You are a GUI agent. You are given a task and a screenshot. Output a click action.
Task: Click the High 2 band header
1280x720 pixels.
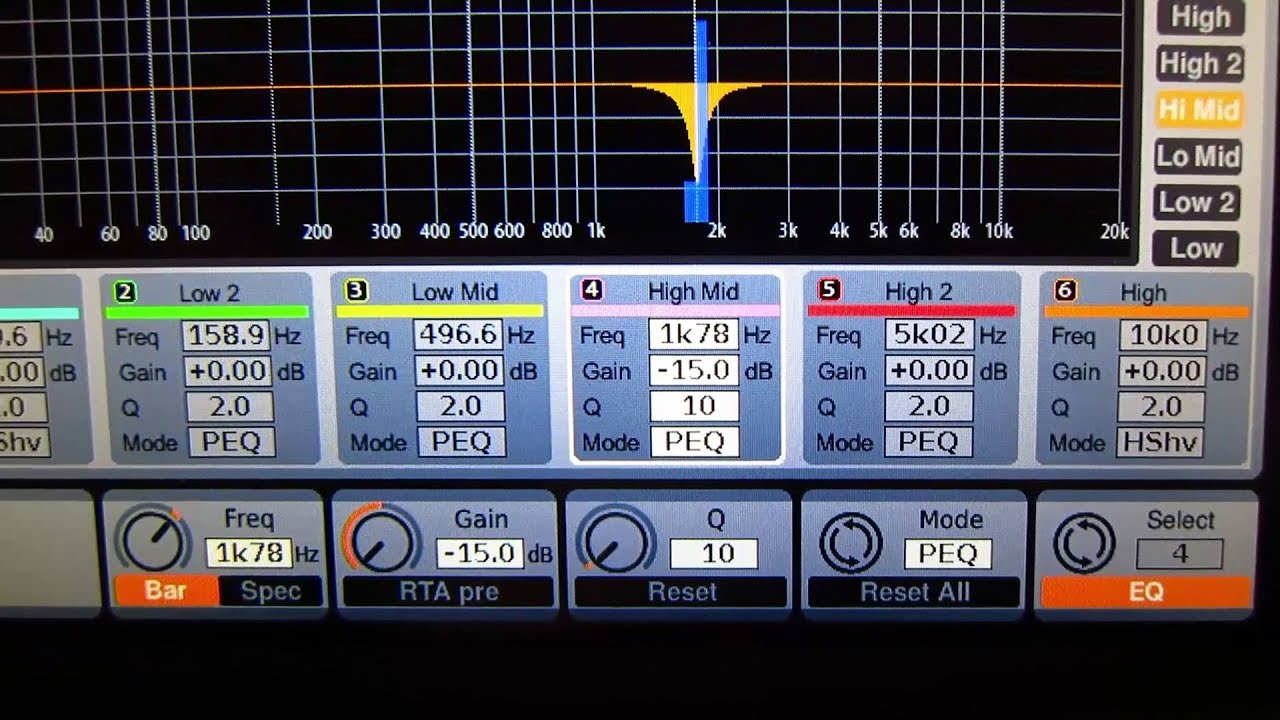coord(918,291)
